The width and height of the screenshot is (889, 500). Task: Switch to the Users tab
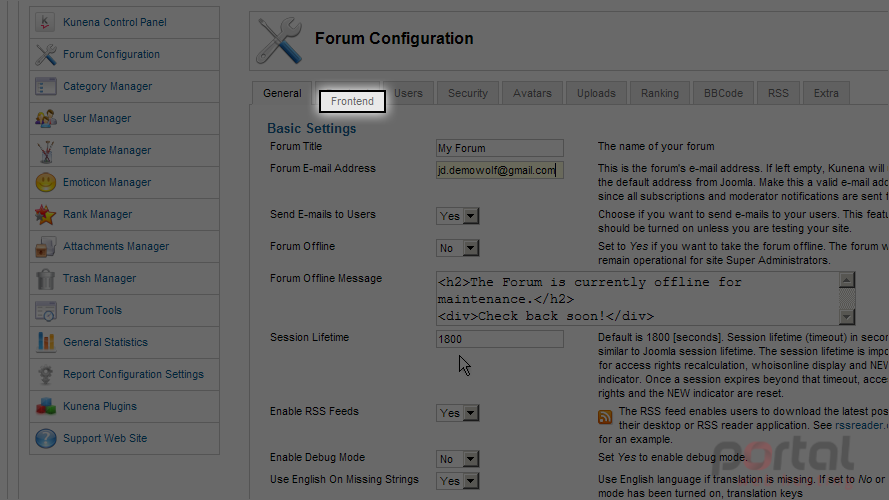pos(408,93)
